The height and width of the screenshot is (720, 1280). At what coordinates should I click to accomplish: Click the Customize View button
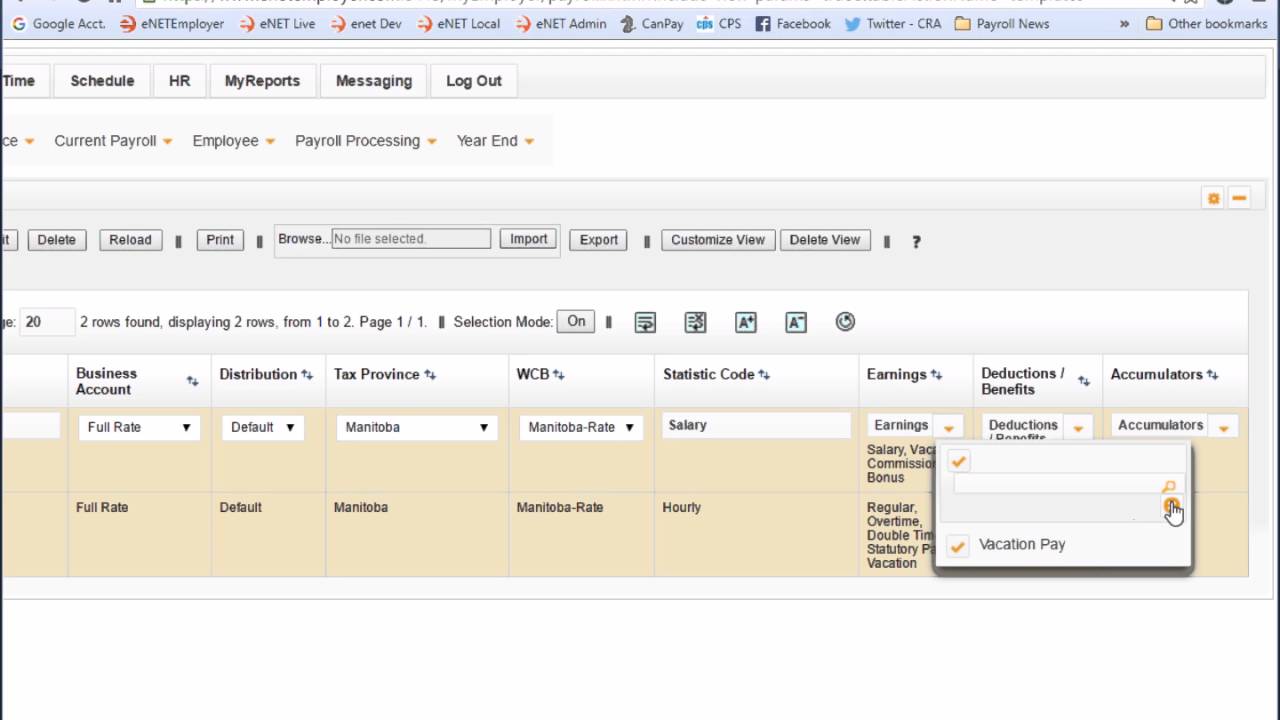coord(717,240)
